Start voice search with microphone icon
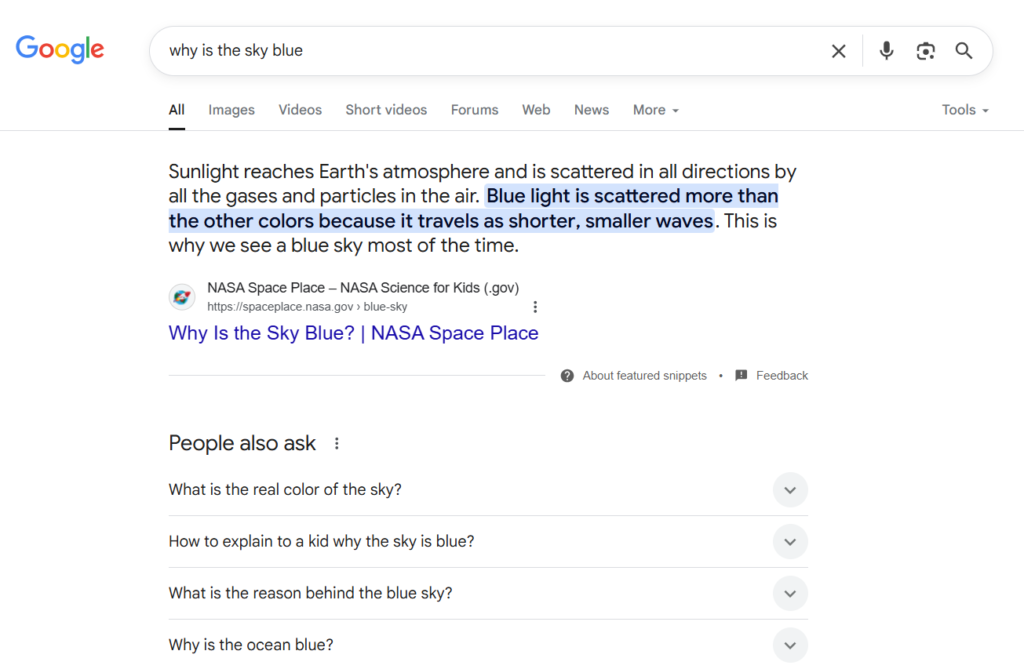 tap(886, 51)
